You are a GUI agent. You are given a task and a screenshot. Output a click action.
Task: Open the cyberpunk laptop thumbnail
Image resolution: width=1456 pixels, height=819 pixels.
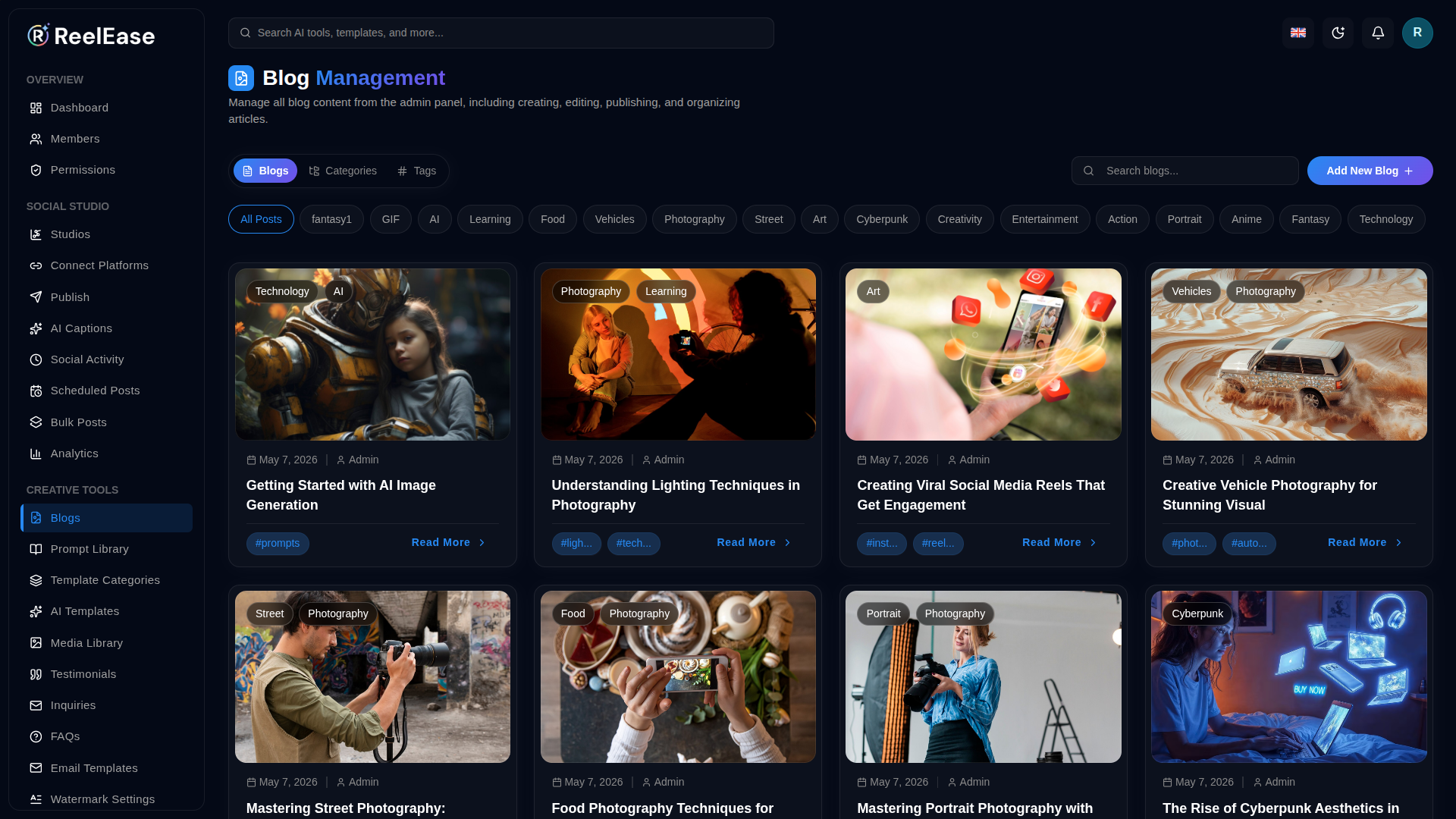[1288, 676]
